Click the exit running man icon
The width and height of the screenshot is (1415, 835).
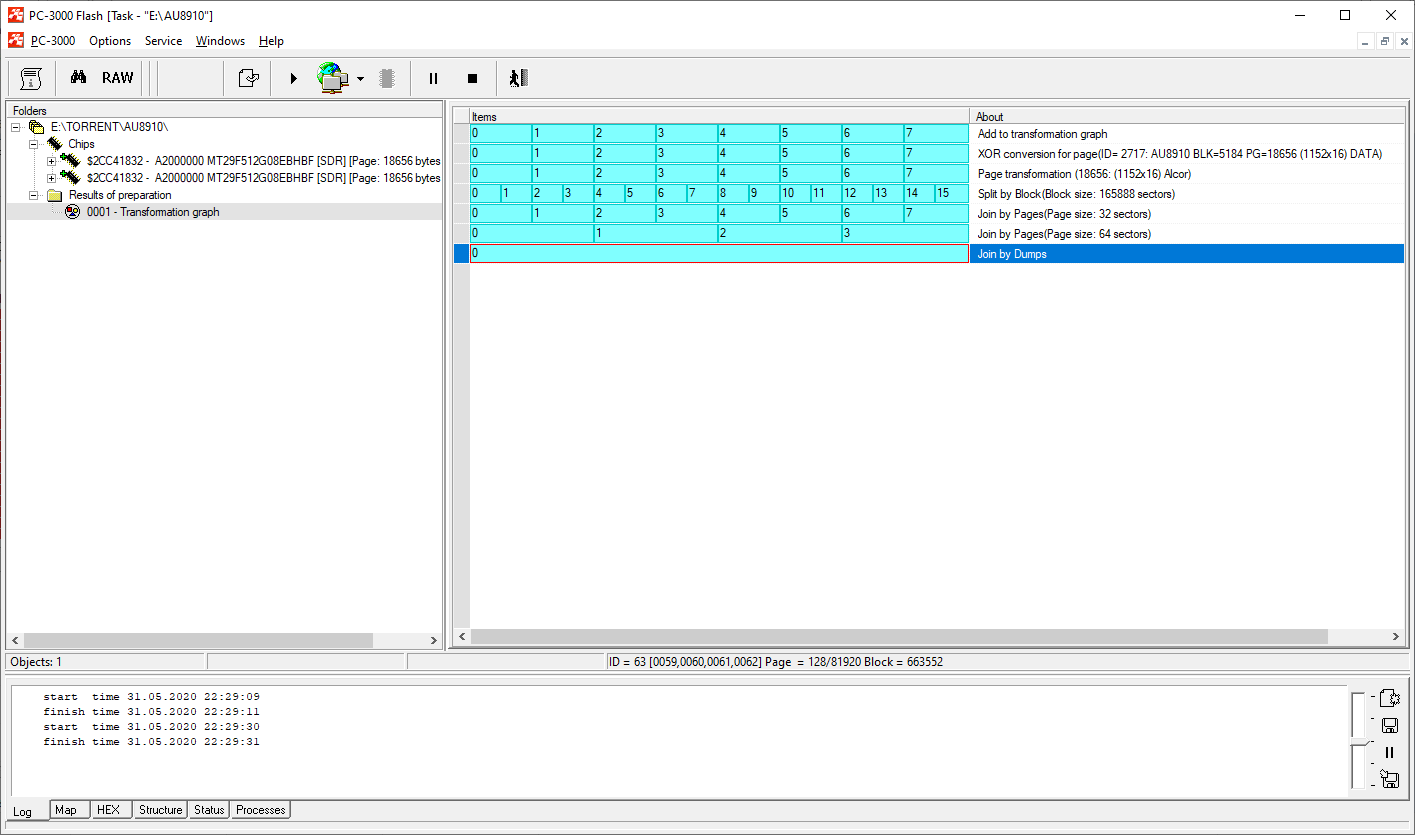pyautogui.click(x=517, y=78)
